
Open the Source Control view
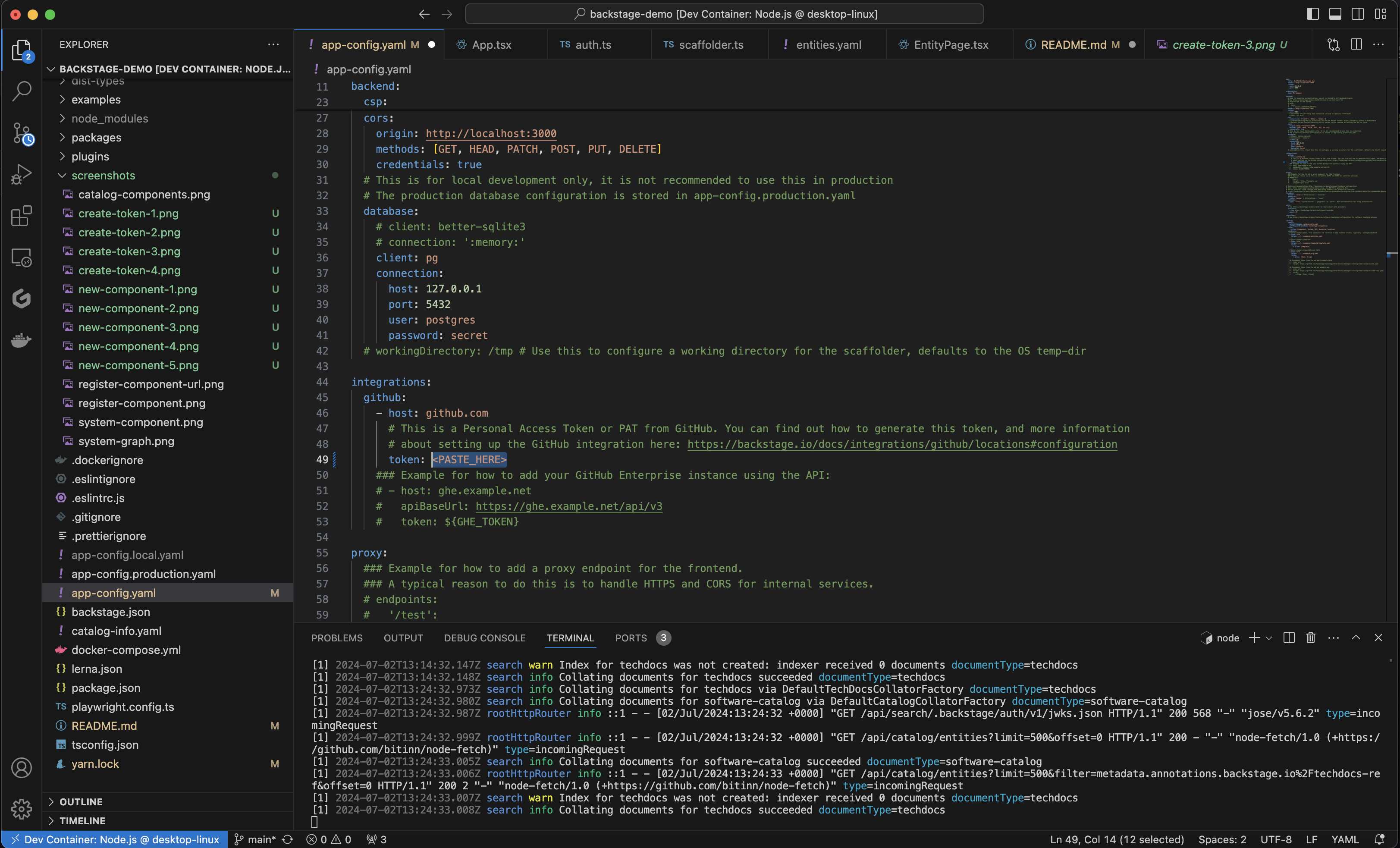pyautogui.click(x=22, y=133)
